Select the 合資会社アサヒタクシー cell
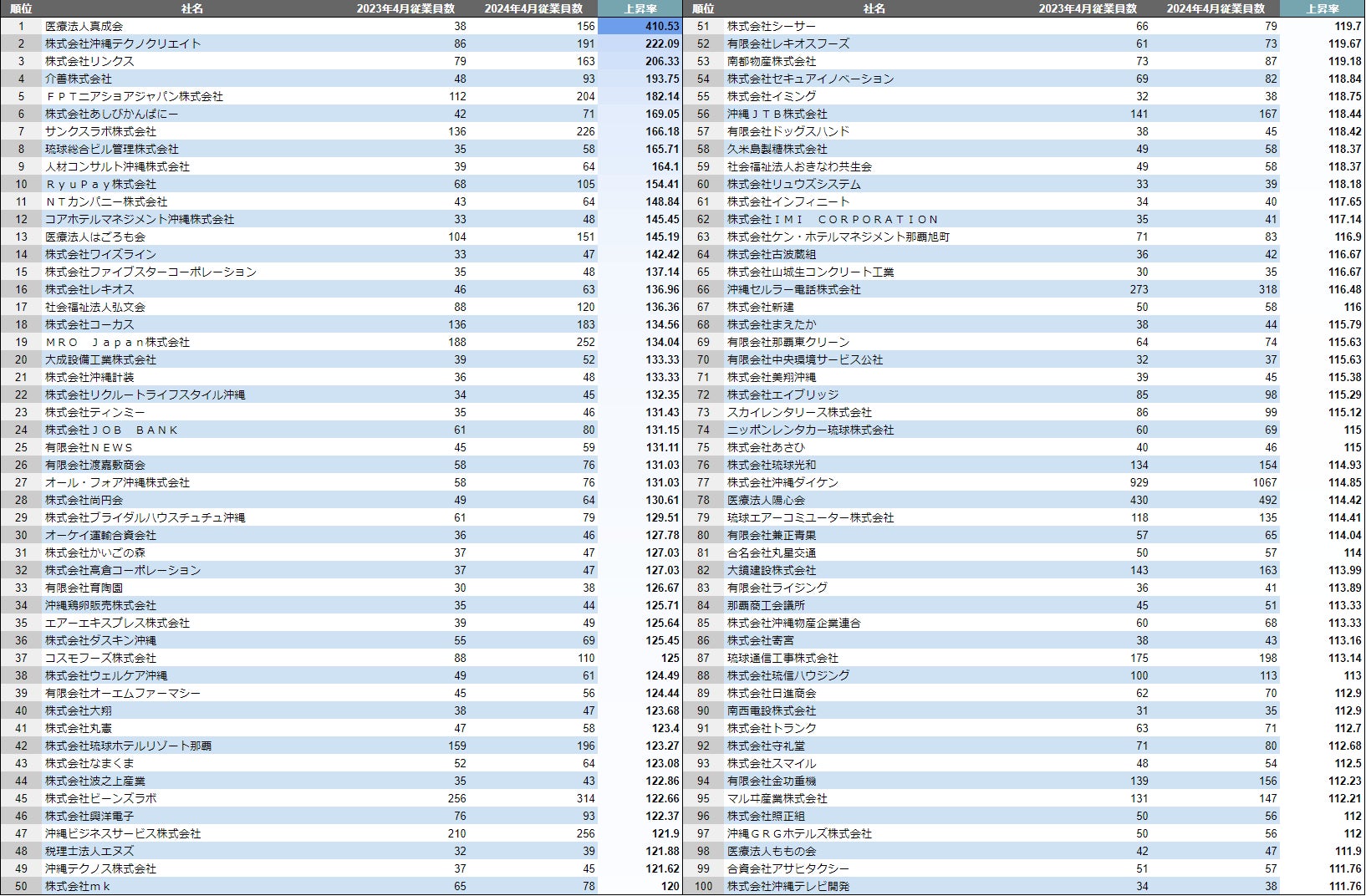Screen dimensions: 1366x896 (788, 868)
